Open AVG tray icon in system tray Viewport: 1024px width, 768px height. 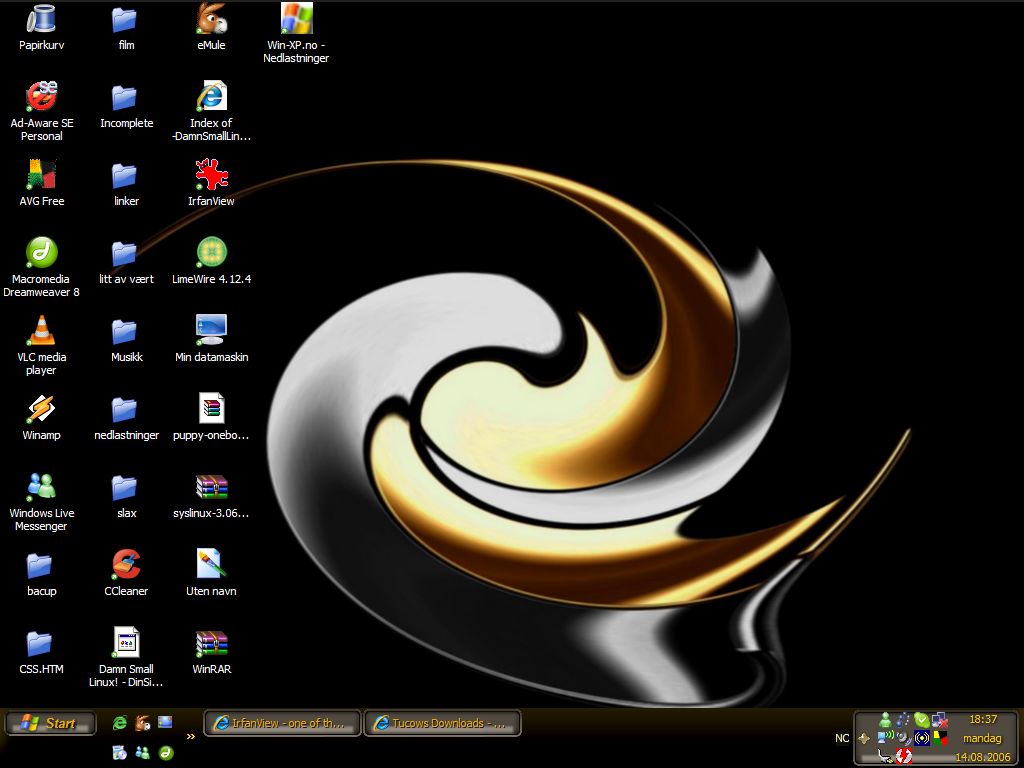click(x=940, y=738)
